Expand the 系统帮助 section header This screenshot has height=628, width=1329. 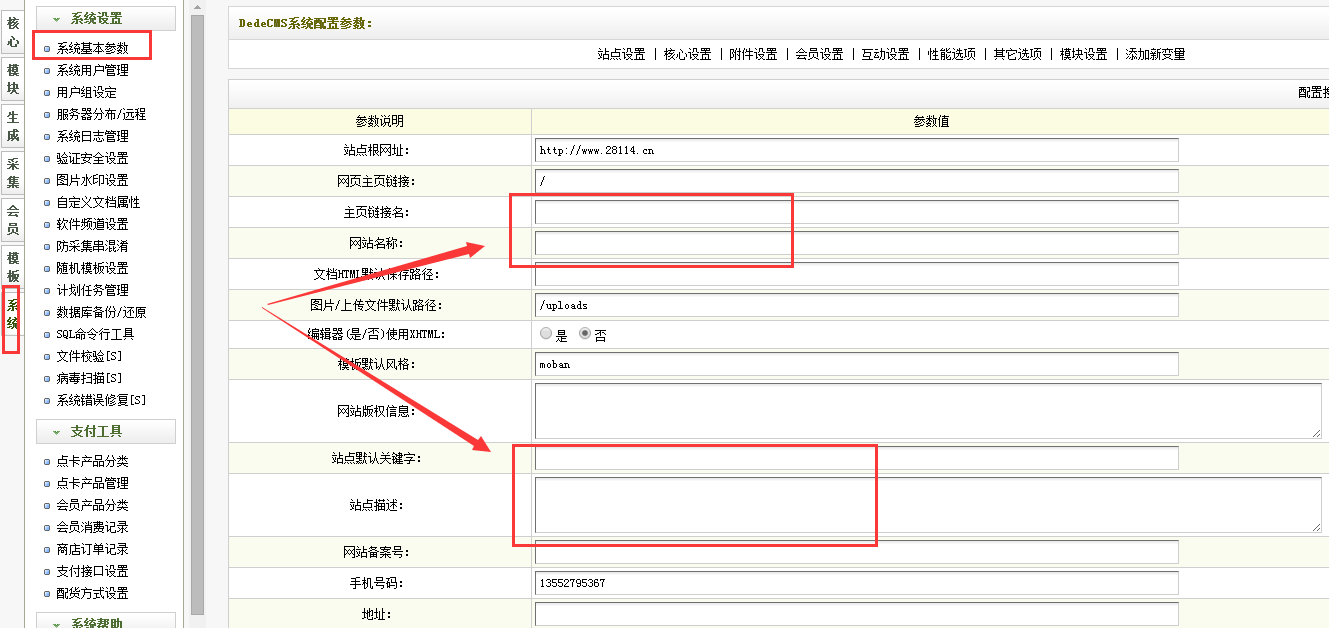pos(105,622)
